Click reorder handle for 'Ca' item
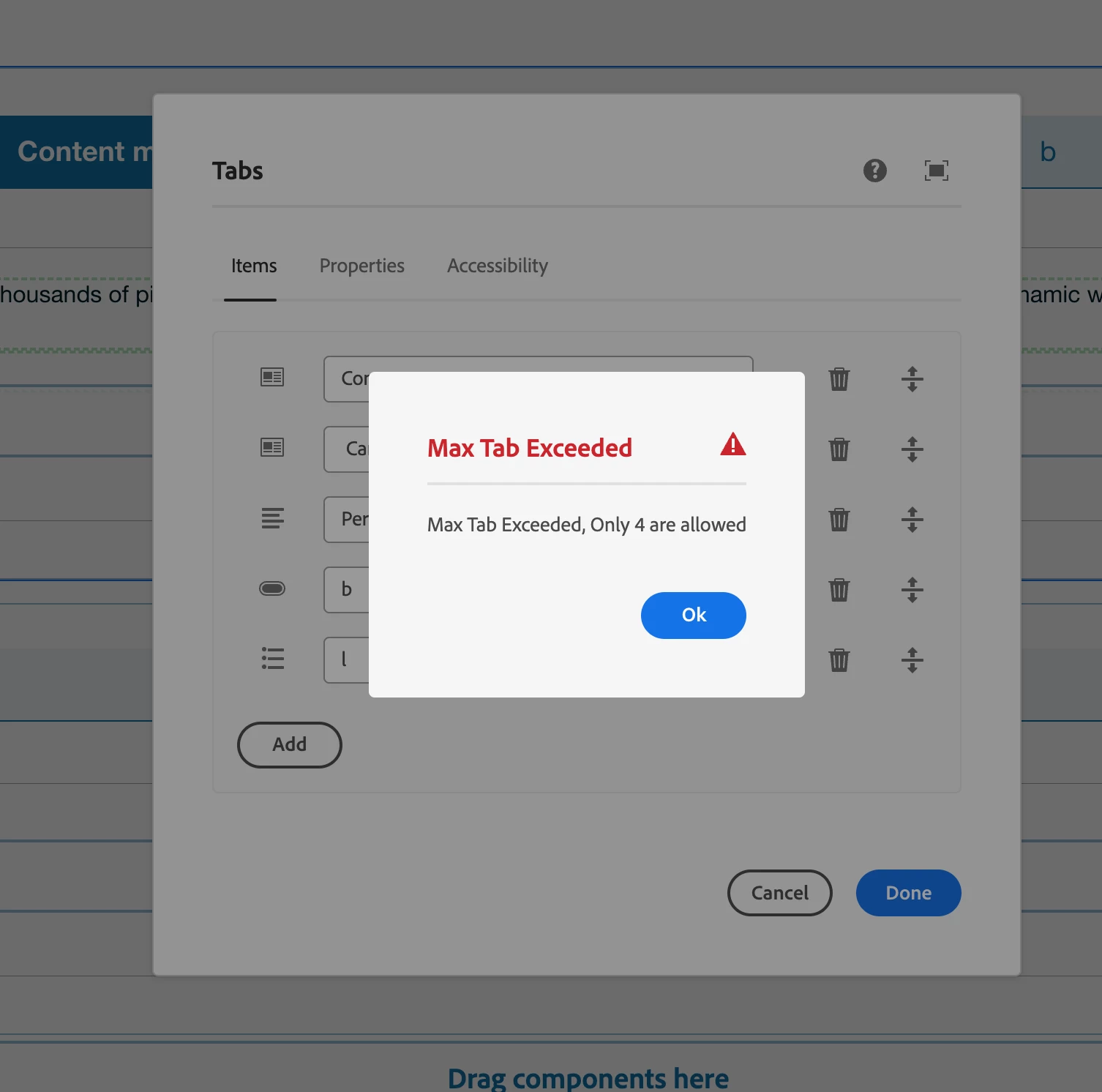Viewport: 1102px width, 1092px height. [912, 449]
